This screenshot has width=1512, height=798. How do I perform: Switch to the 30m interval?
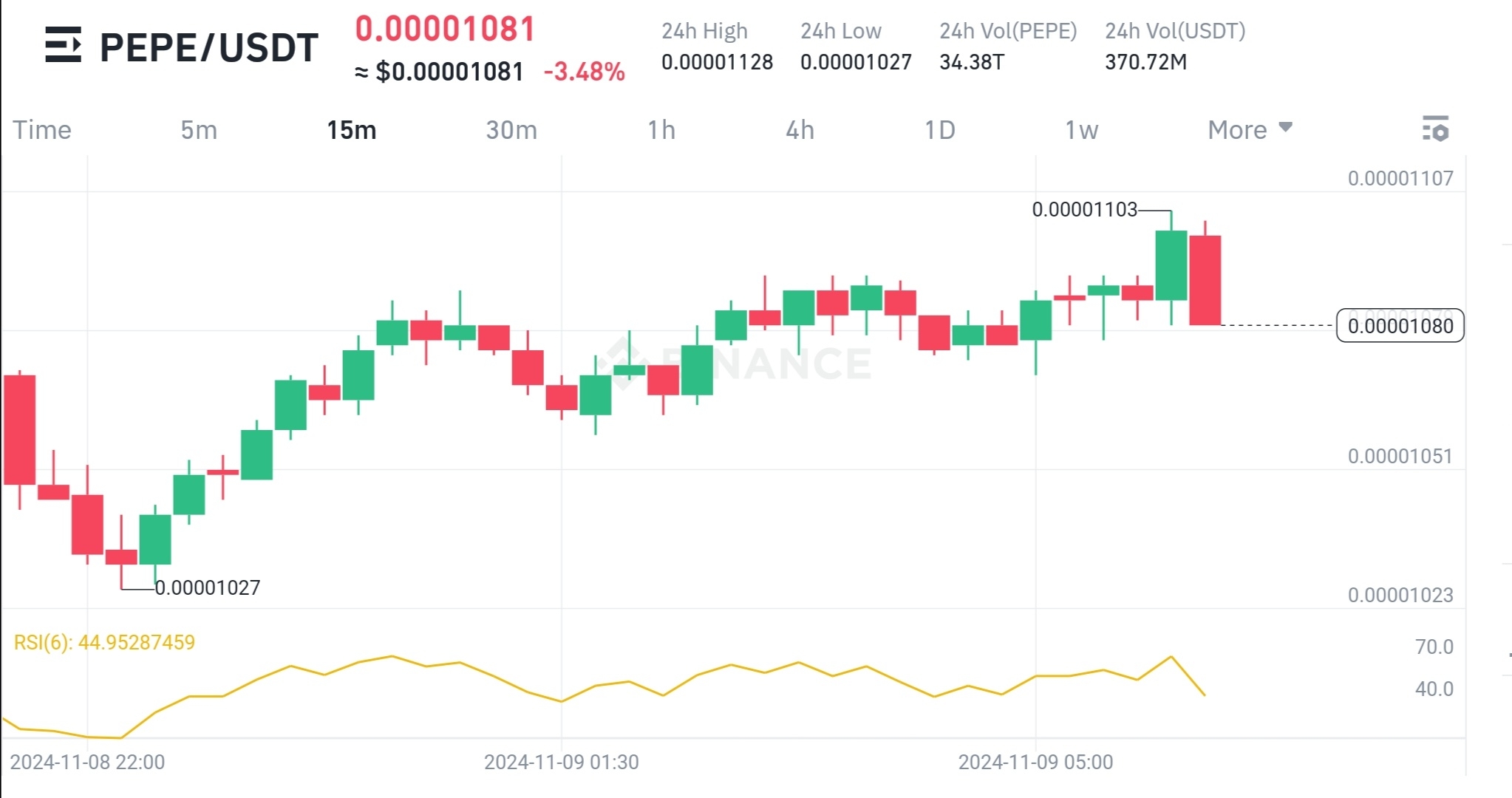pos(511,129)
